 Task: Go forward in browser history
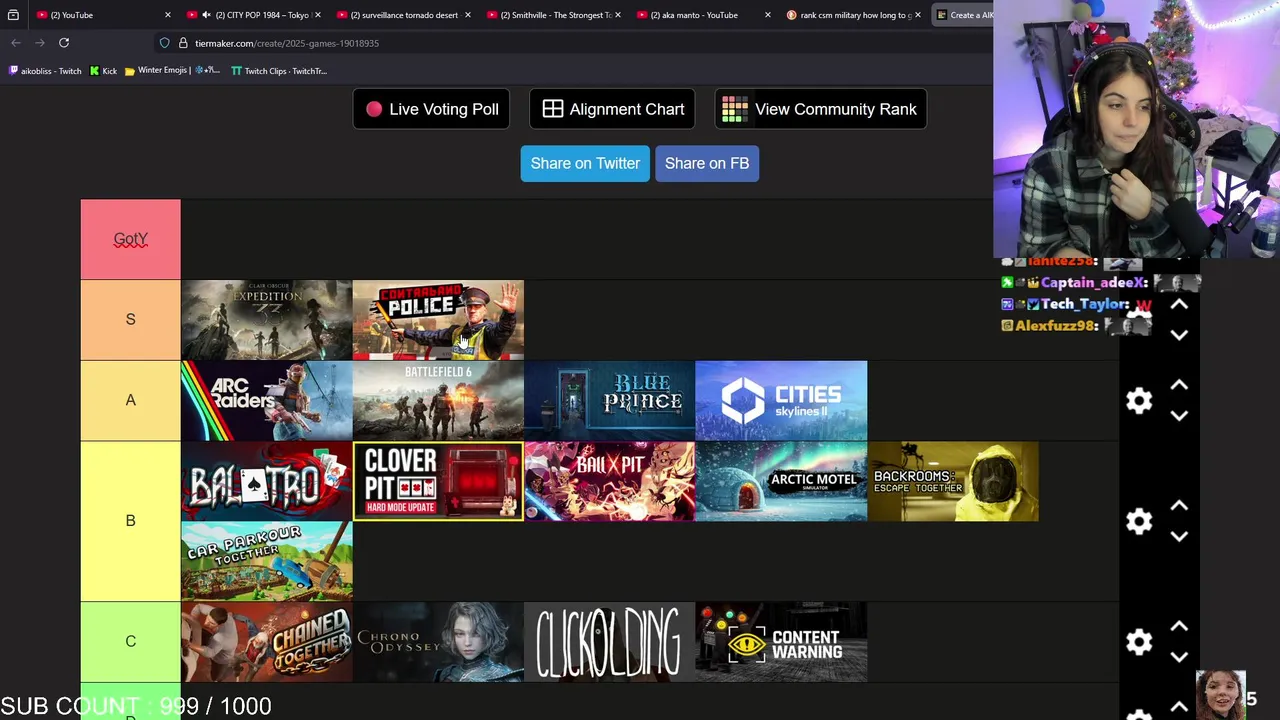[x=40, y=43]
